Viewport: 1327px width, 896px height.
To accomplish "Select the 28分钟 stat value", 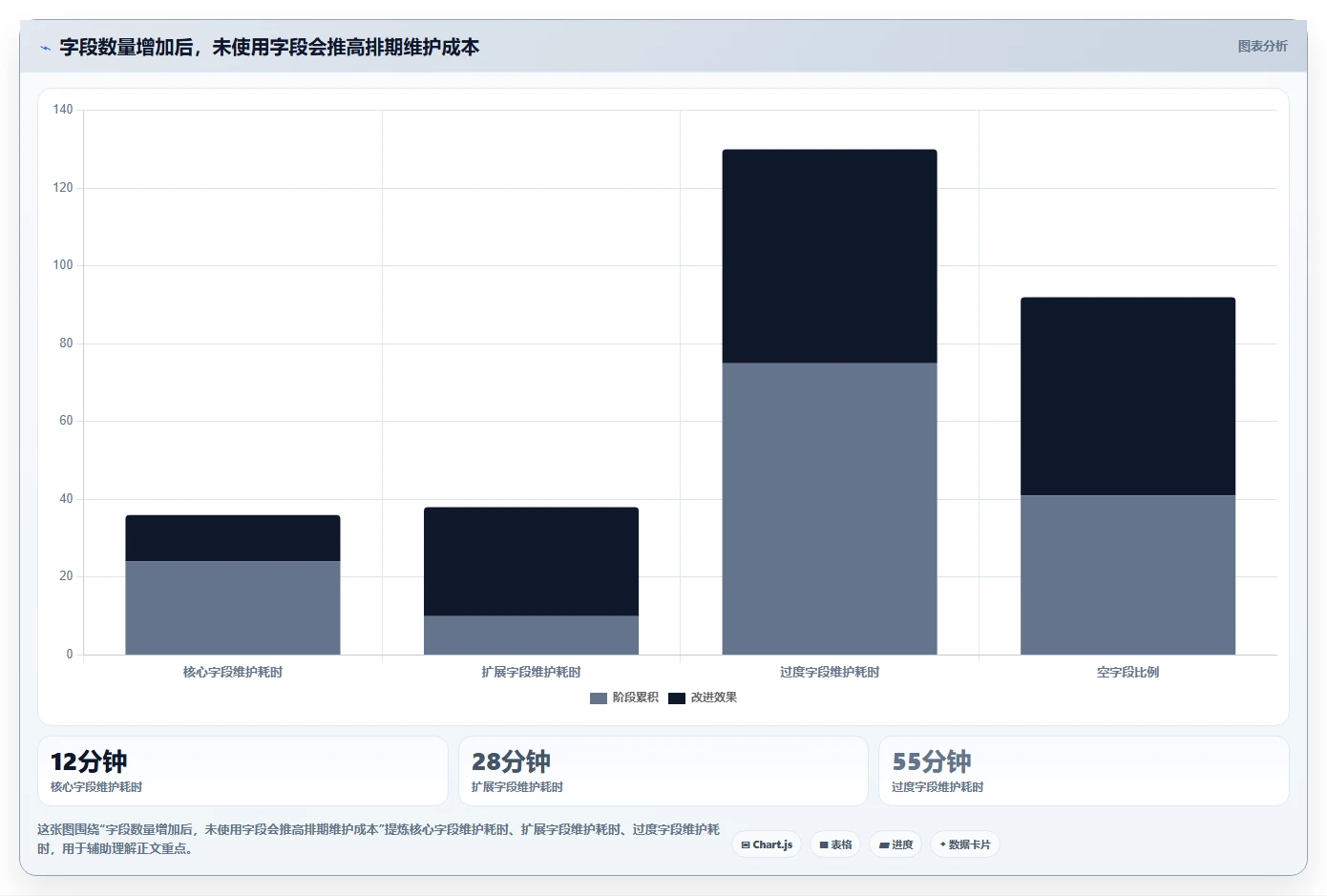I will click(x=511, y=761).
